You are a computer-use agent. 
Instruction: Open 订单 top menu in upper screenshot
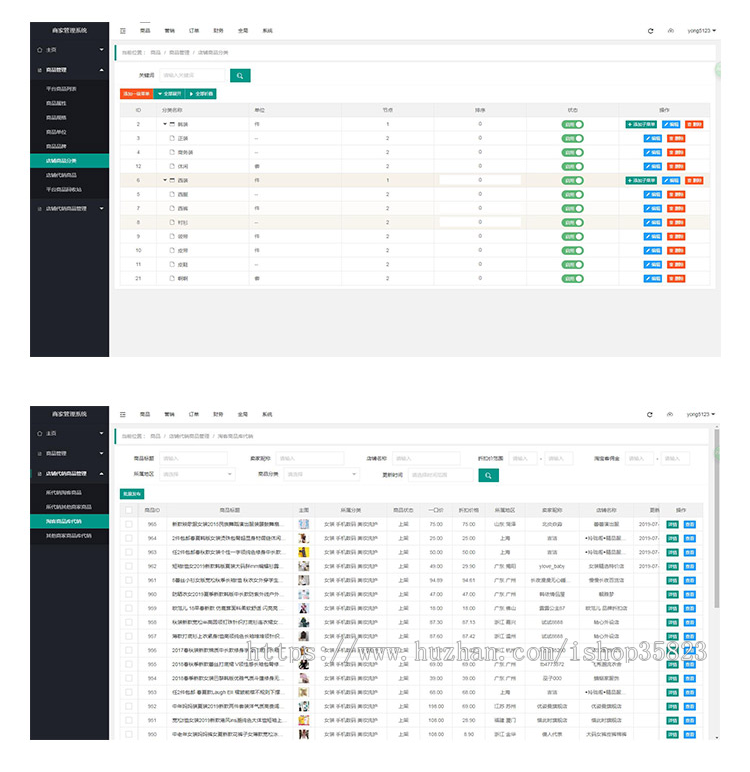[194, 31]
